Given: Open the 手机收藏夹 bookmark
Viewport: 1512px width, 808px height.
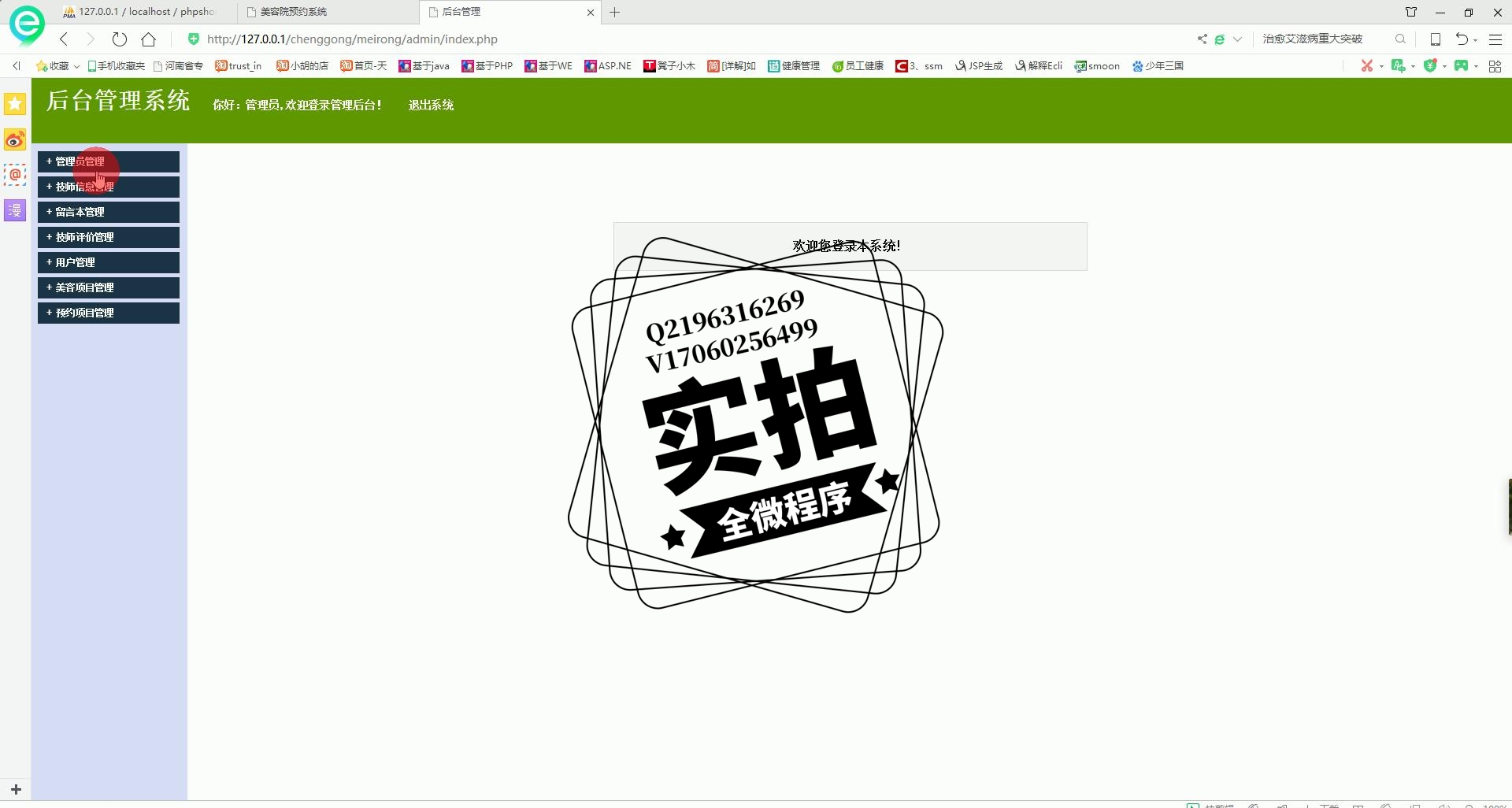Looking at the screenshot, I should pyautogui.click(x=116, y=66).
